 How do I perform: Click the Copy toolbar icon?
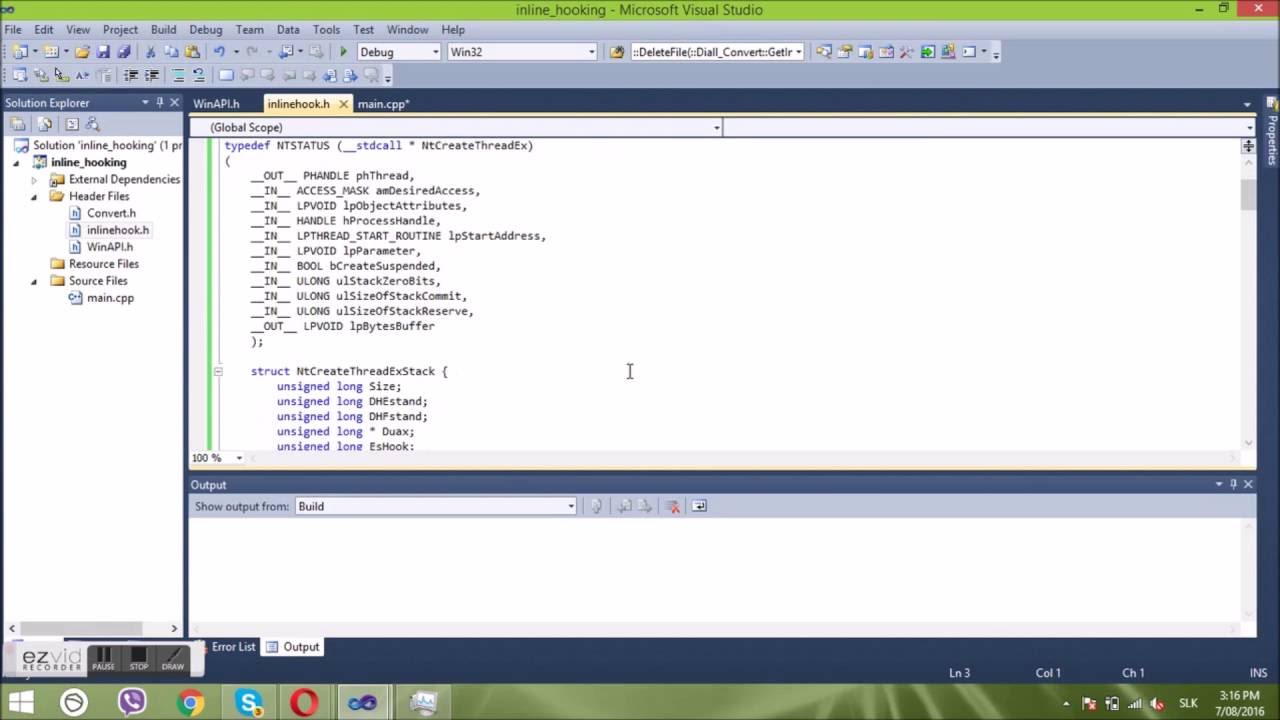pos(171,52)
